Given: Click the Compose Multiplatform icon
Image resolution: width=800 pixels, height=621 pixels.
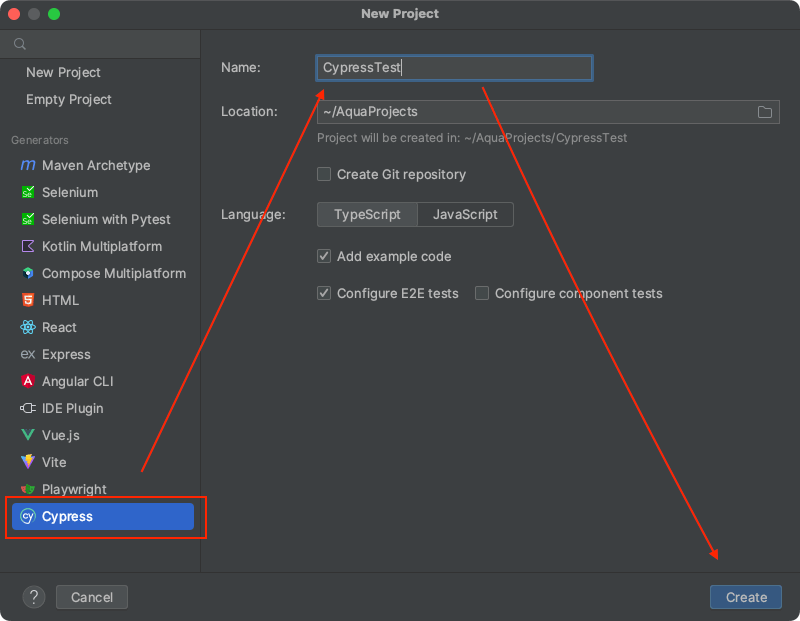Looking at the screenshot, I should pos(28,274).
